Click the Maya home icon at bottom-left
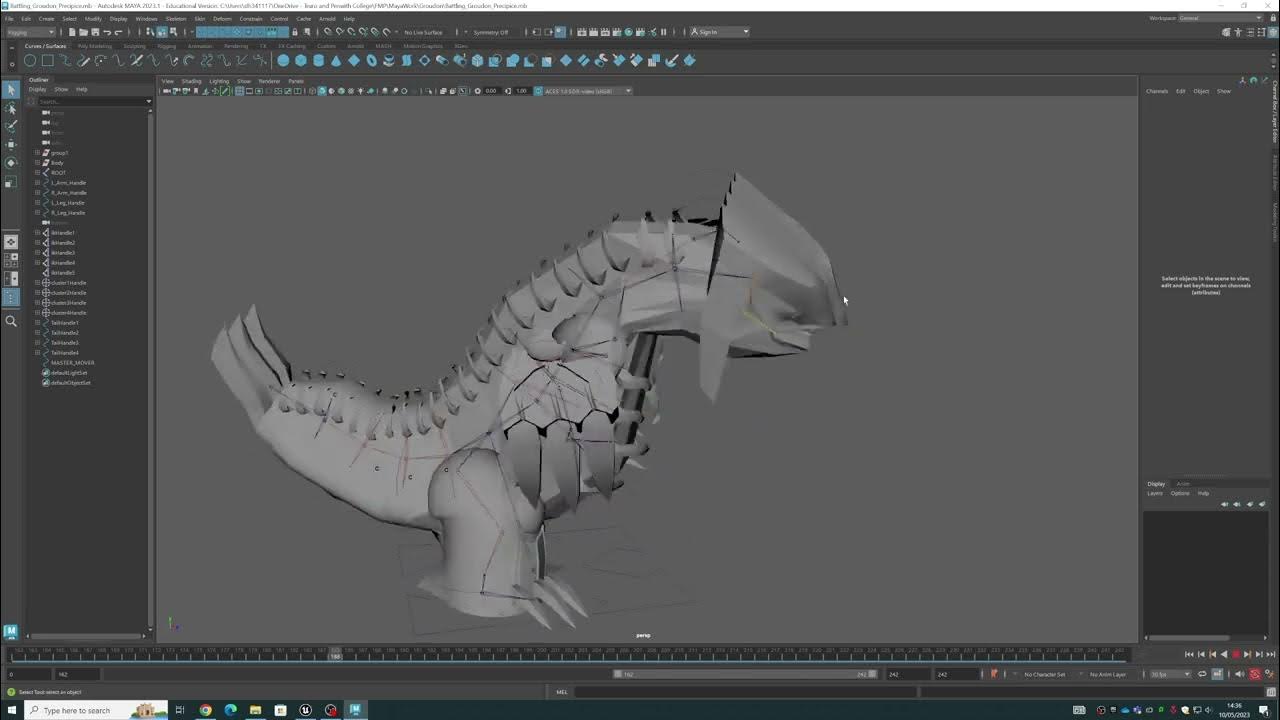The height and width of the screenshot is (720, 1280). pos(11,631)
